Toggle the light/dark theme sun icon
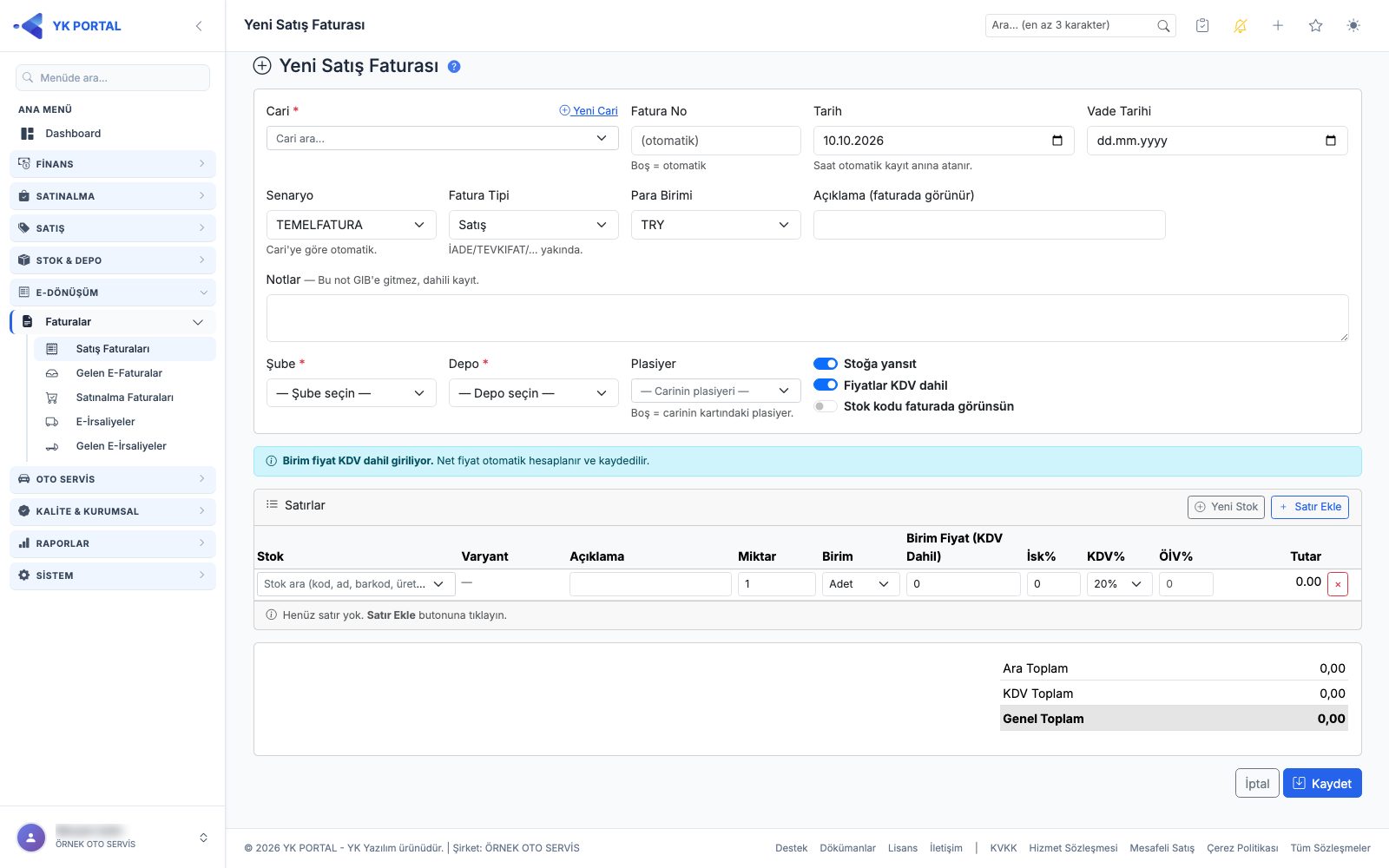This screenshot has height=868, width=1389. 1353,26
